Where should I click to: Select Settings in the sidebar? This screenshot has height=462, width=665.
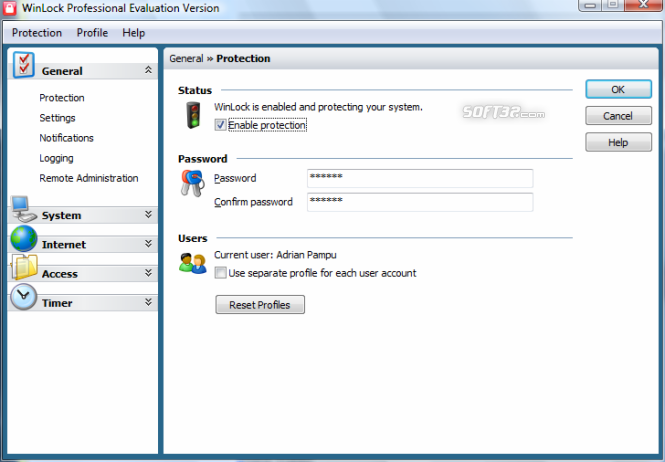[57, 118]
